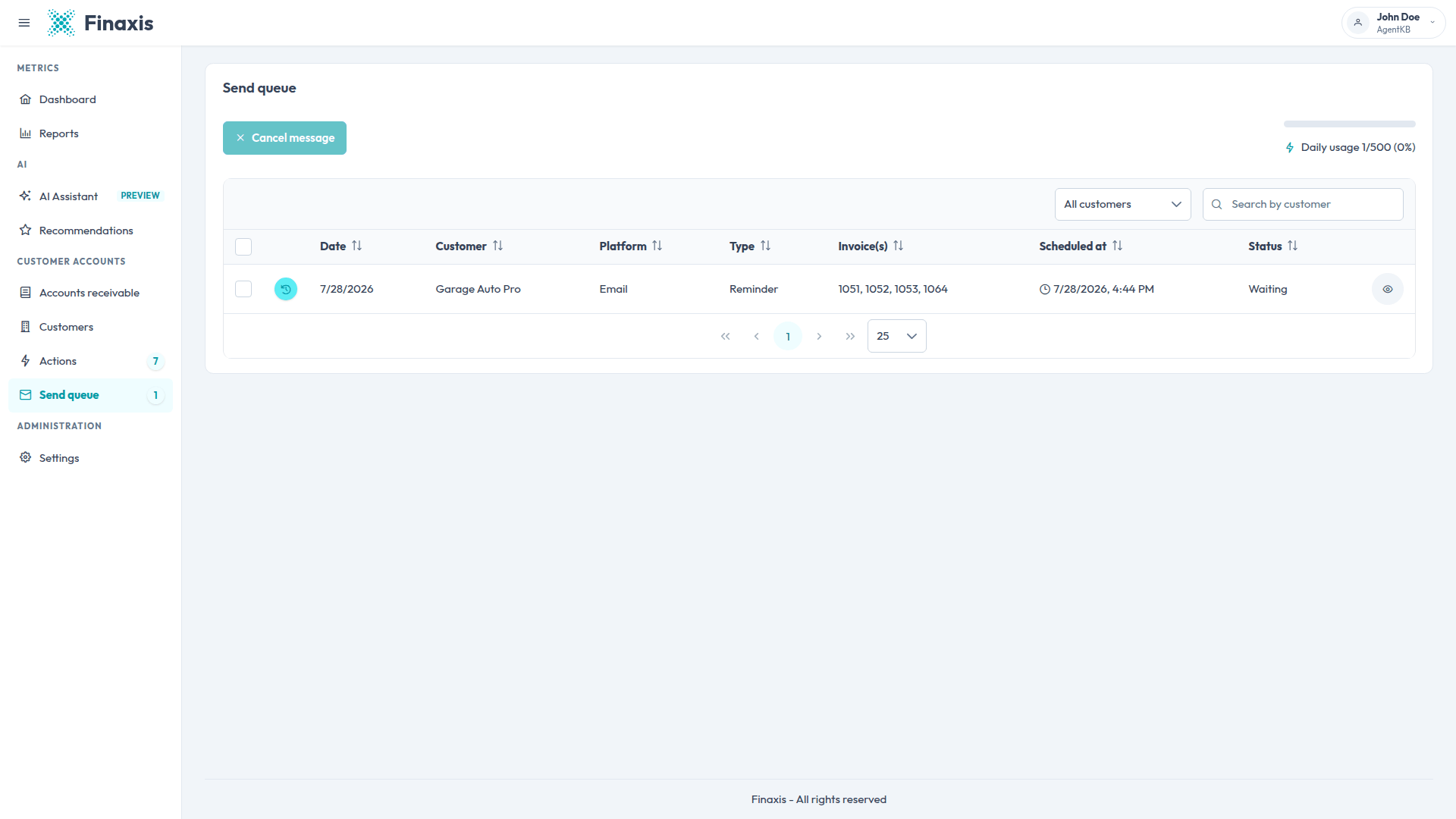Open Actions page
This screenshot has height=819, width=1456.
(x=90, y=361)
